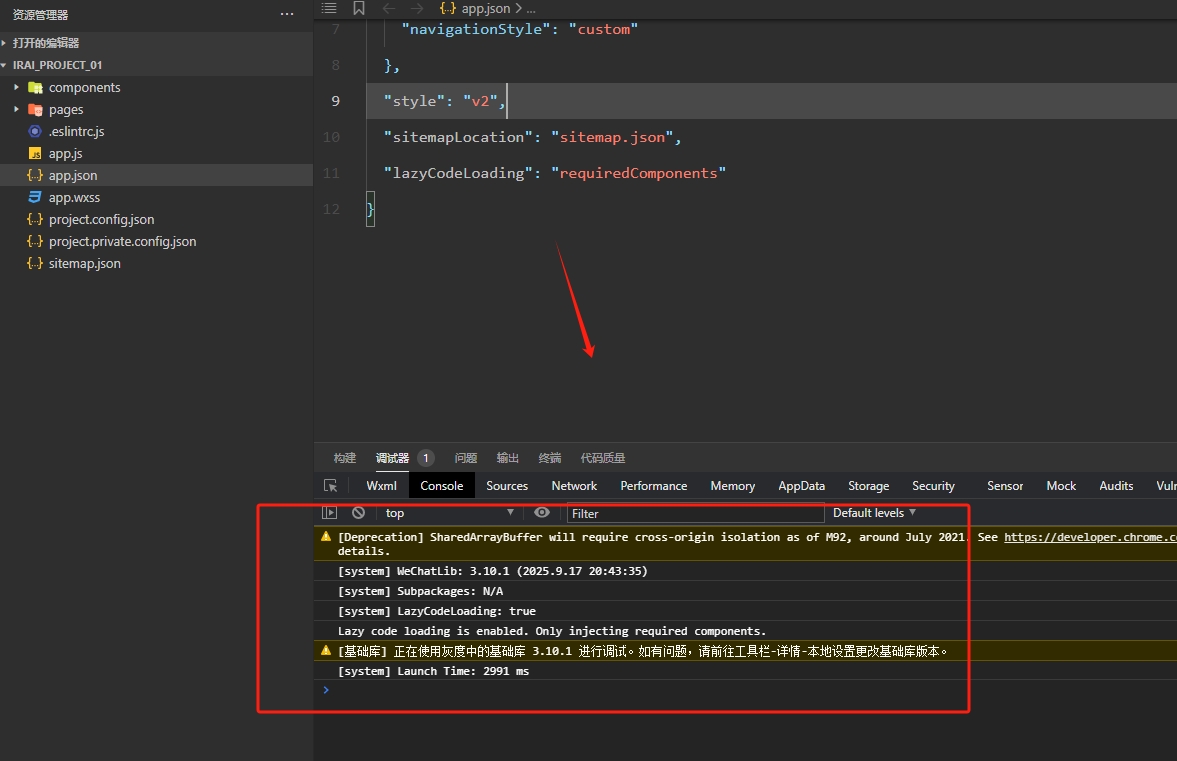
Task: Expand the pages folder
Action: (x=66, y=110)
